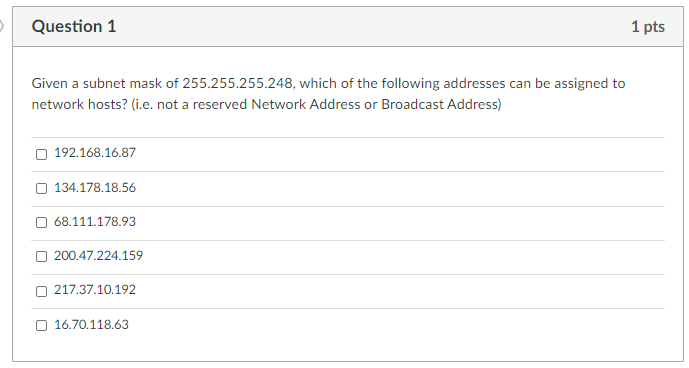Click the phrase network hosts in question

pyautogui.click(x=77, y=104)
